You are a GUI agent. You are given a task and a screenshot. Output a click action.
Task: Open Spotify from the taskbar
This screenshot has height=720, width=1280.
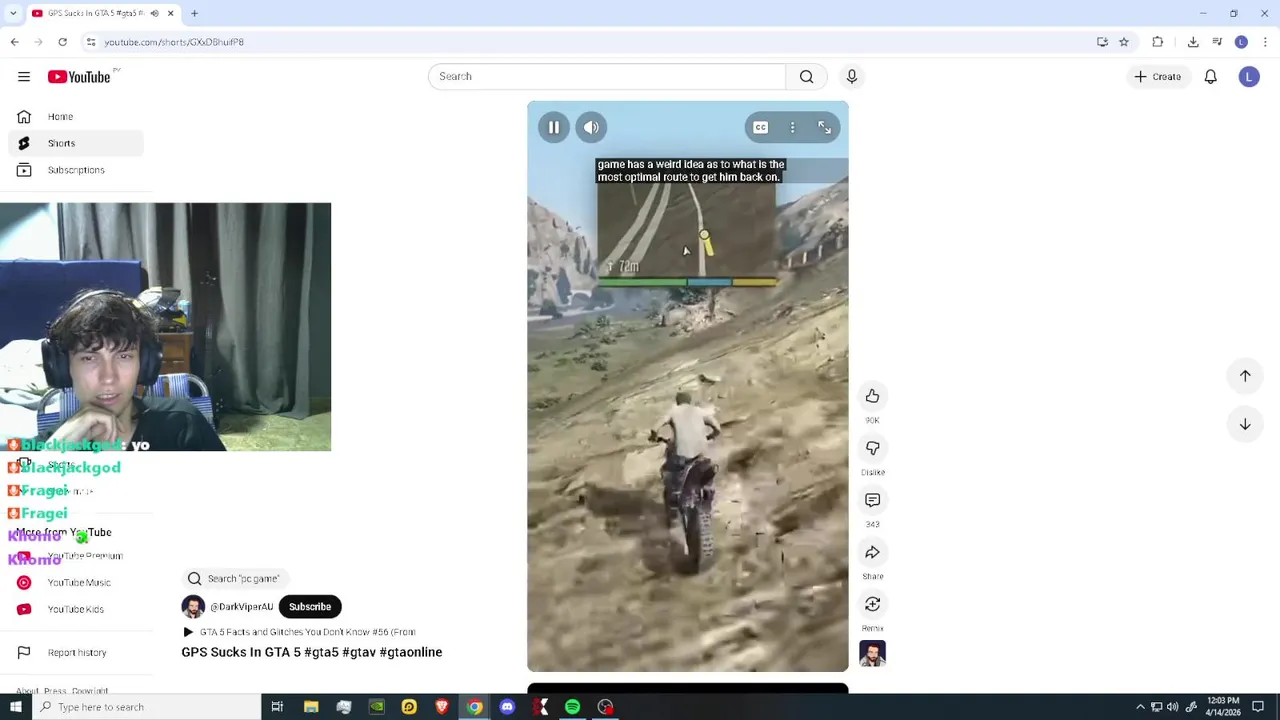coord(572,707)
